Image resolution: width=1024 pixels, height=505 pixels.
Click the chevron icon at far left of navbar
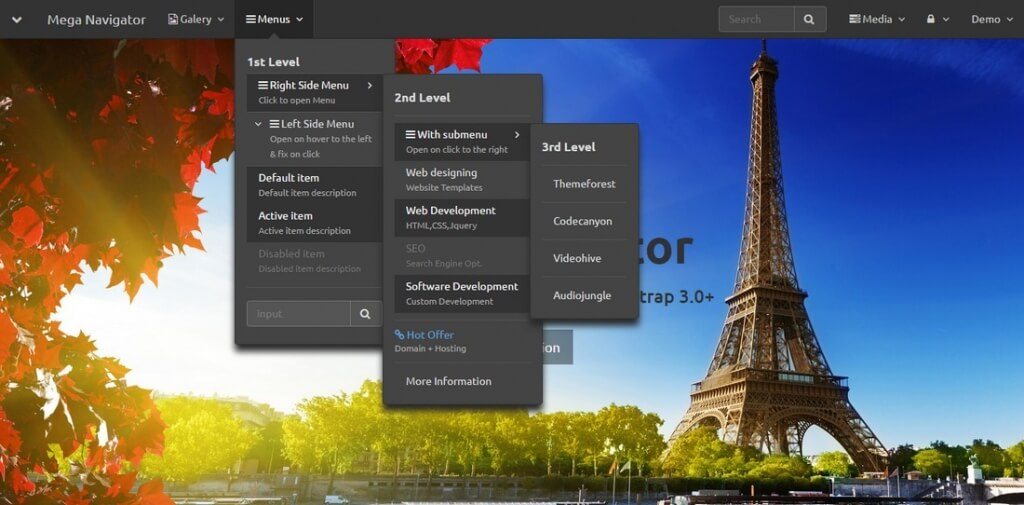[x=17, y=19]
